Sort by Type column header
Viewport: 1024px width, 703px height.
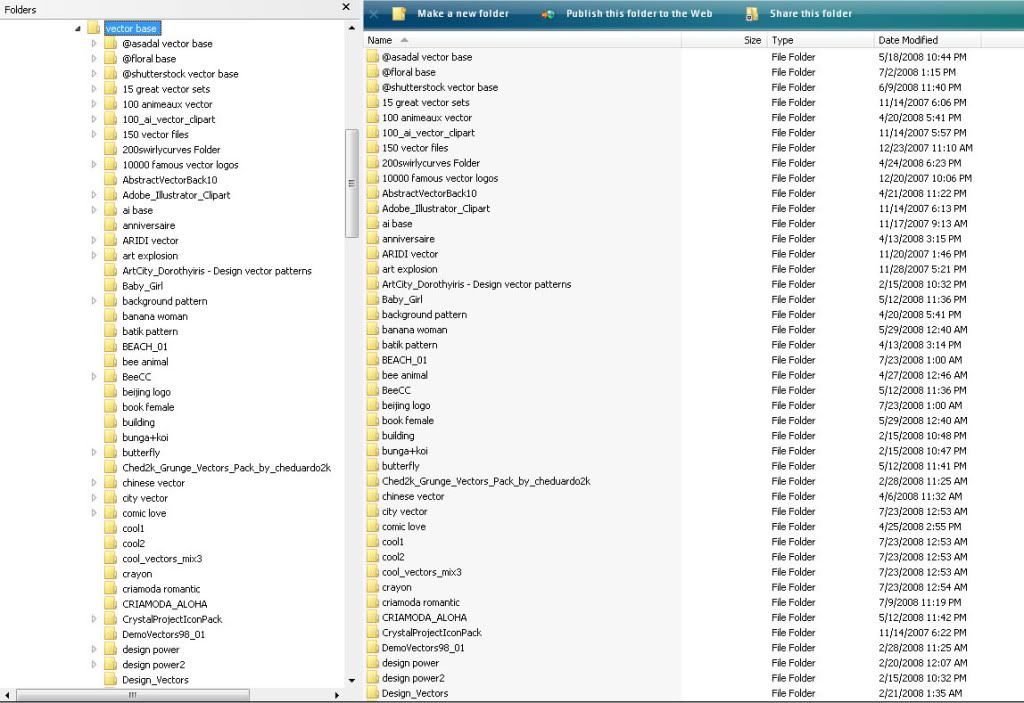(x=820, y=40)
